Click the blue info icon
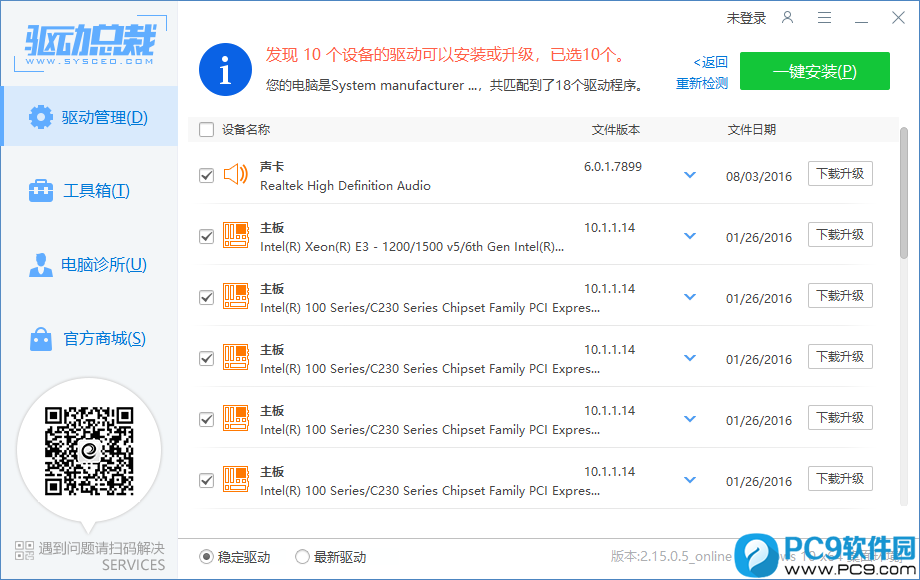The width and height of the screenshot is (920, 580). pyautogui.click(x=225, y=69)
